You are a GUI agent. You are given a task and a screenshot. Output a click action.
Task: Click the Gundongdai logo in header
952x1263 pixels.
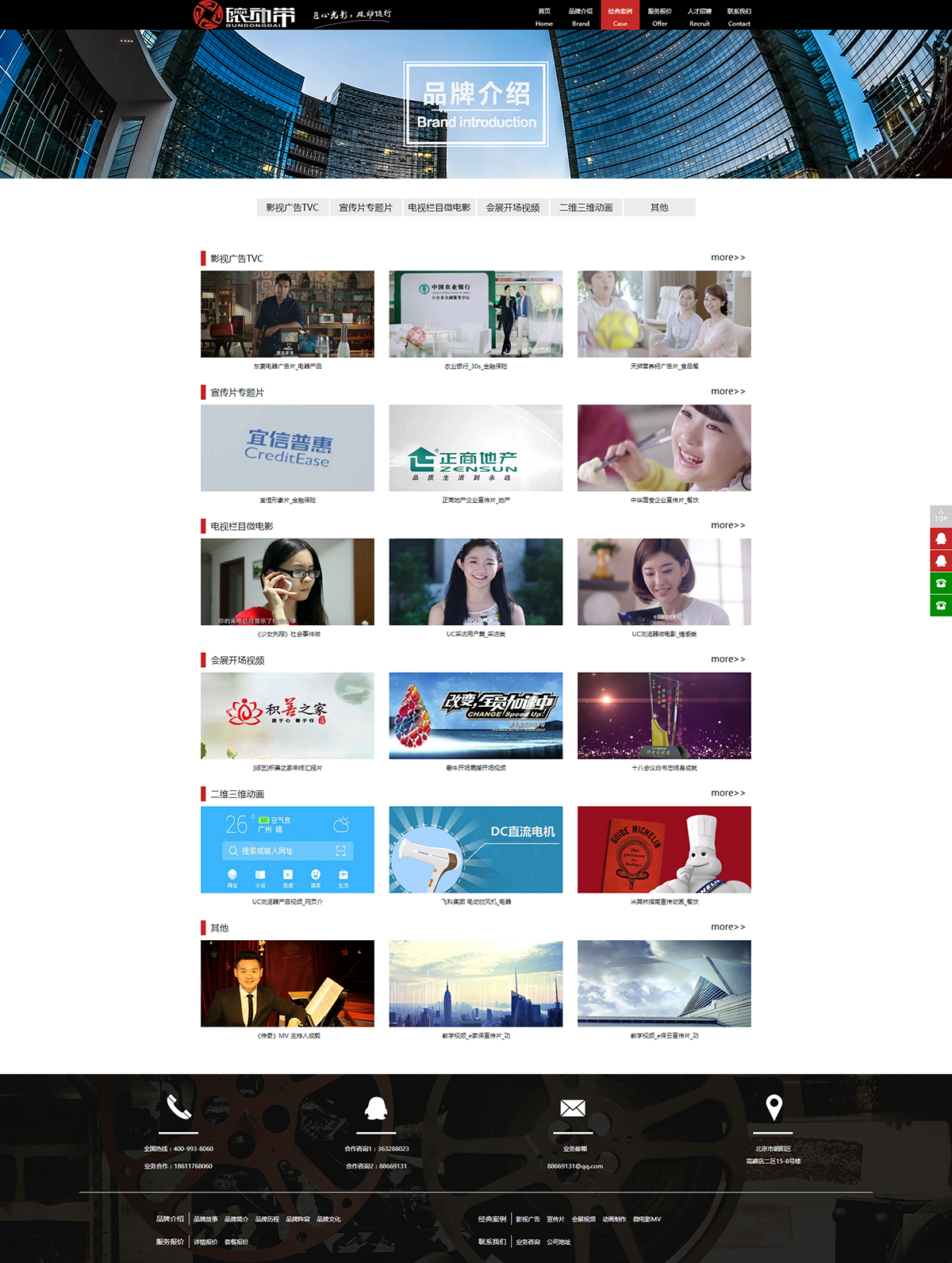pyautogui.click(x=245, y=15)
